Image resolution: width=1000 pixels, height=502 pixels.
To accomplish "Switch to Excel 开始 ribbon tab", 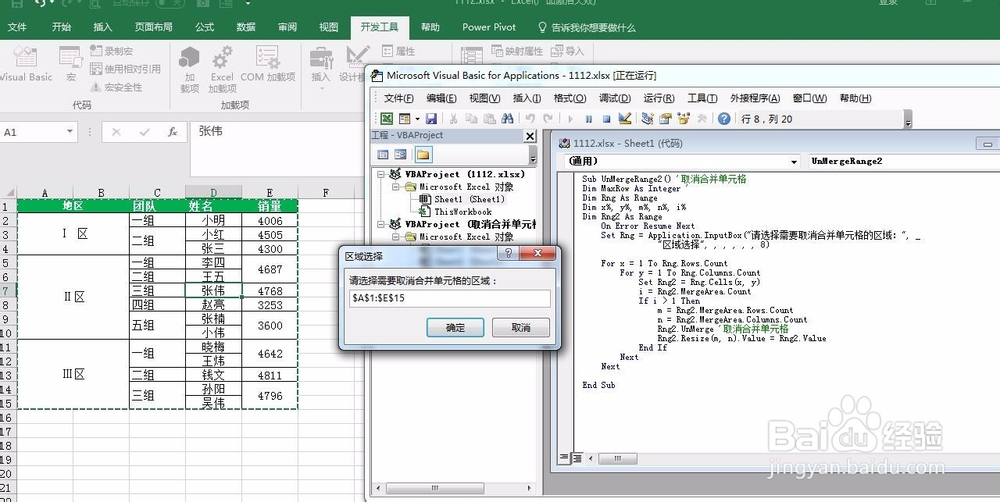I will pyautogui.click(x=62, y=27).
